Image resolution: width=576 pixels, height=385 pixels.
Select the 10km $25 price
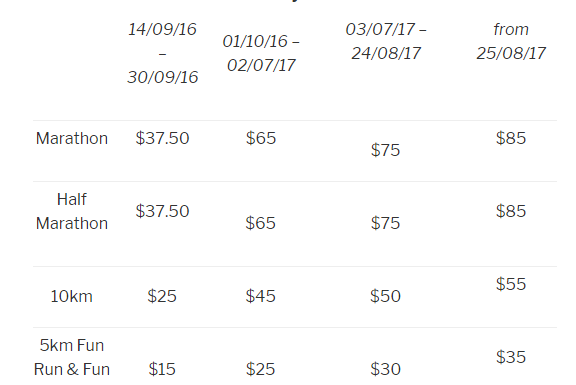[162, 296]
